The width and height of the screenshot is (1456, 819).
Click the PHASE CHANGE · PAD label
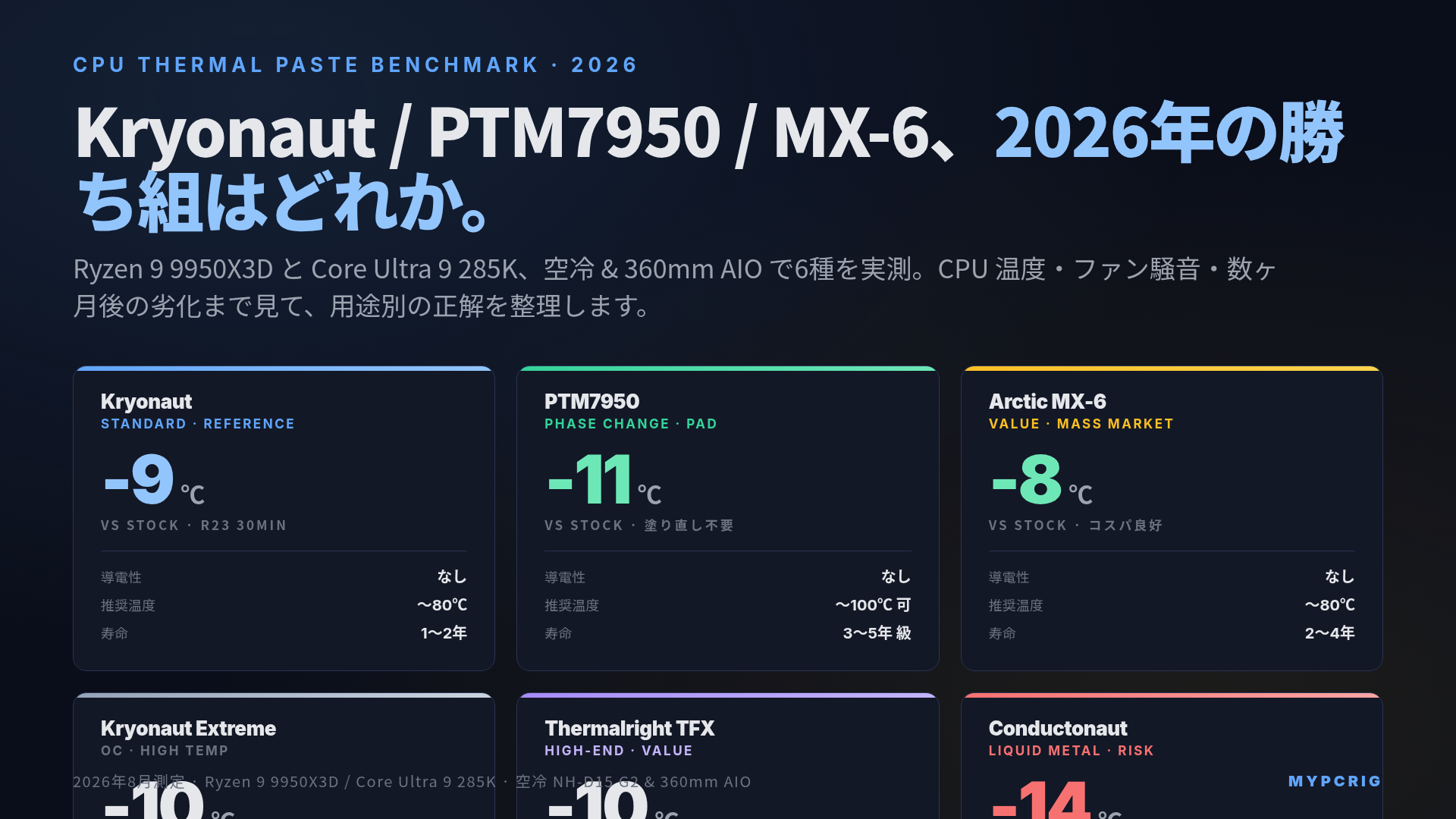631,424
